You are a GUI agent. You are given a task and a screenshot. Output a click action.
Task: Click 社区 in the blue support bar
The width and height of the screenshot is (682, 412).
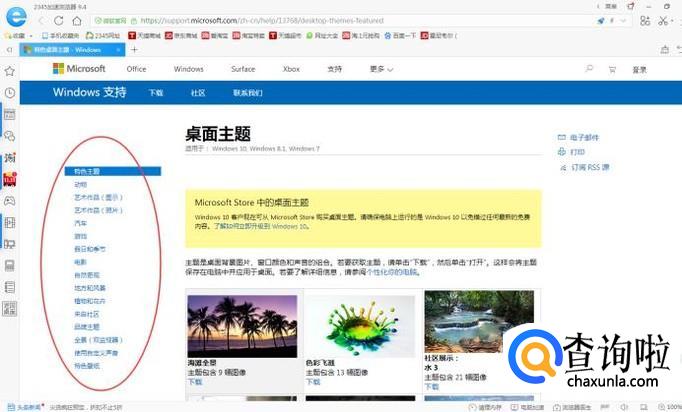[198, 93]
